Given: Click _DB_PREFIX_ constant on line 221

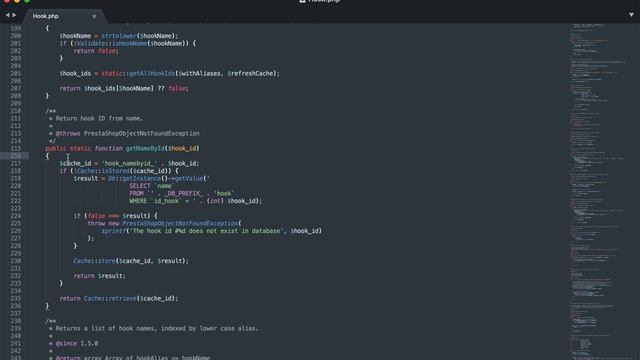Looking at the screenshot, I should point(183,193).
